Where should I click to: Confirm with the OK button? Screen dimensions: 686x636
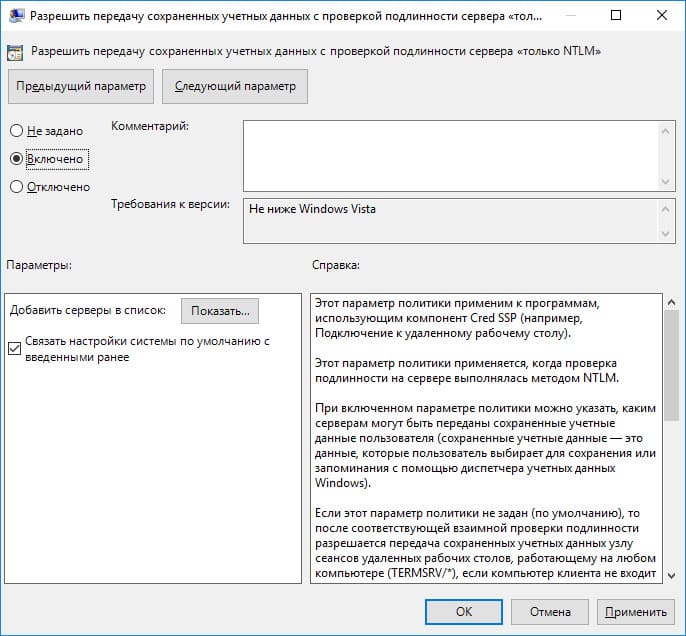tap(463, 611)
